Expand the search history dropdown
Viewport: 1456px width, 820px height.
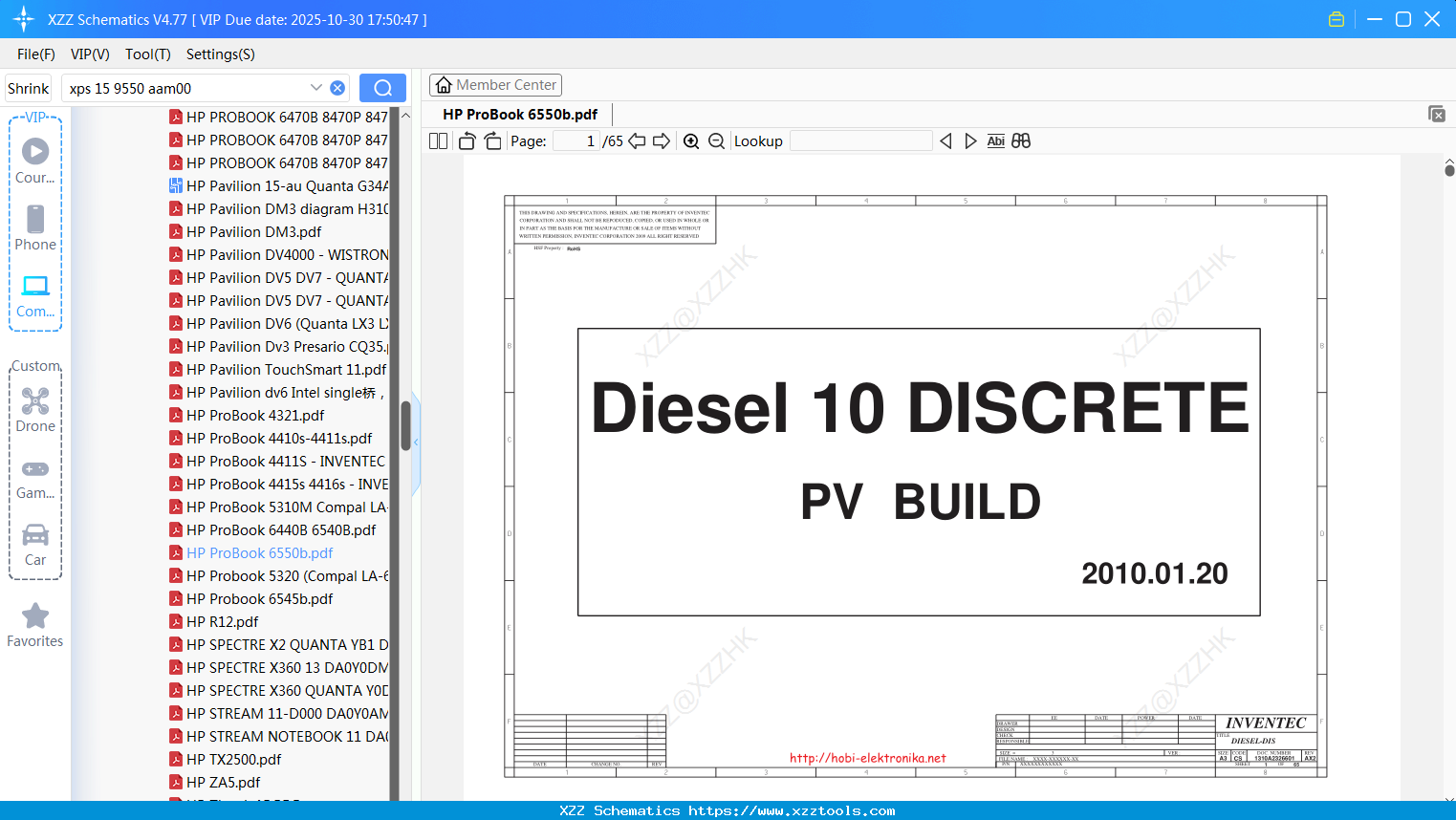315,88
